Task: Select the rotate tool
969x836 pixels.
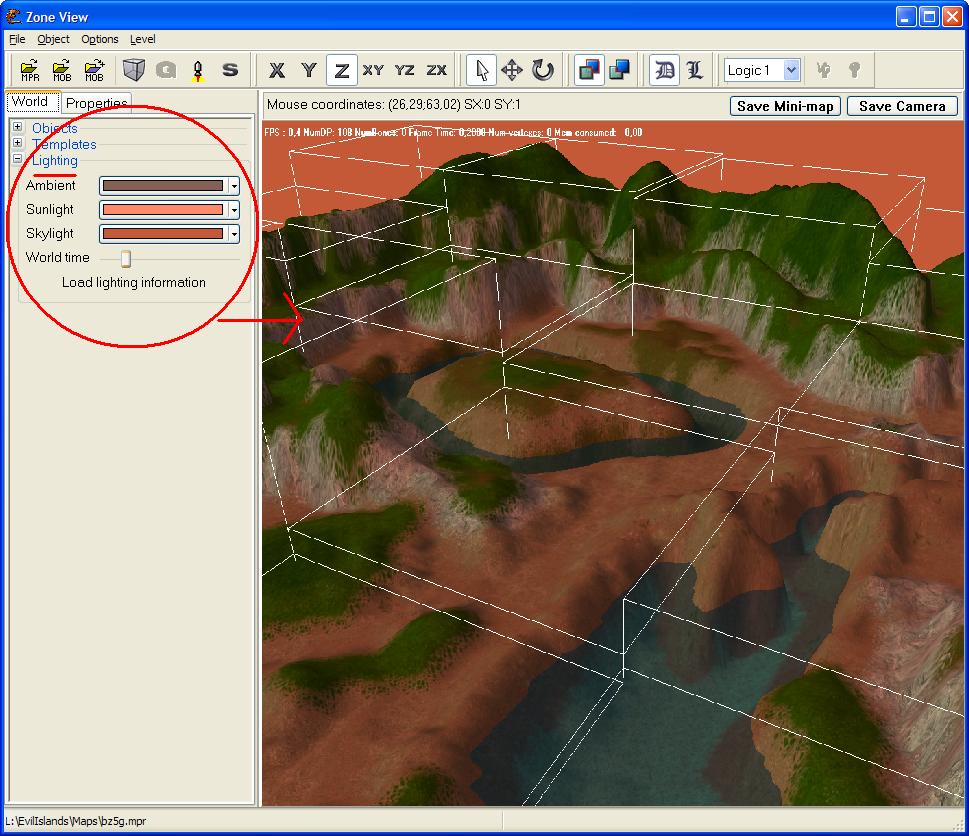Action: (543, 70)
